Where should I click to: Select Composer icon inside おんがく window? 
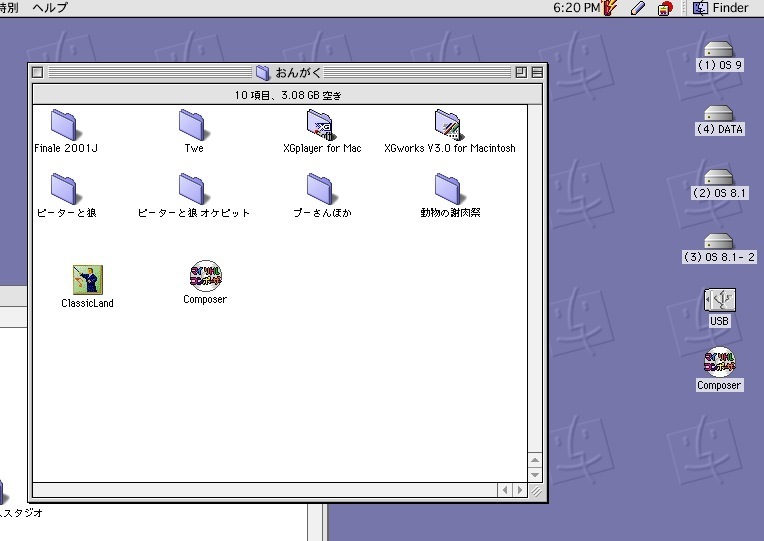(205, 275)
